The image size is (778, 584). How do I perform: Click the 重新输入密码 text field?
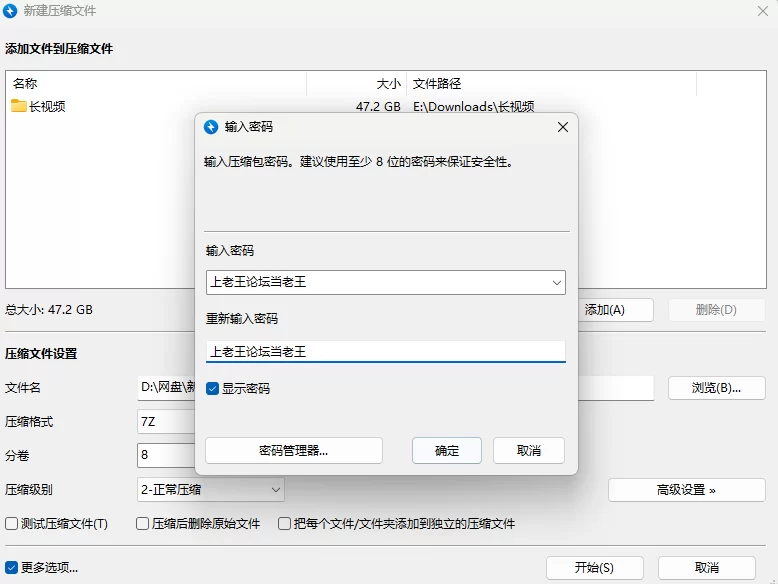[386, 352]
